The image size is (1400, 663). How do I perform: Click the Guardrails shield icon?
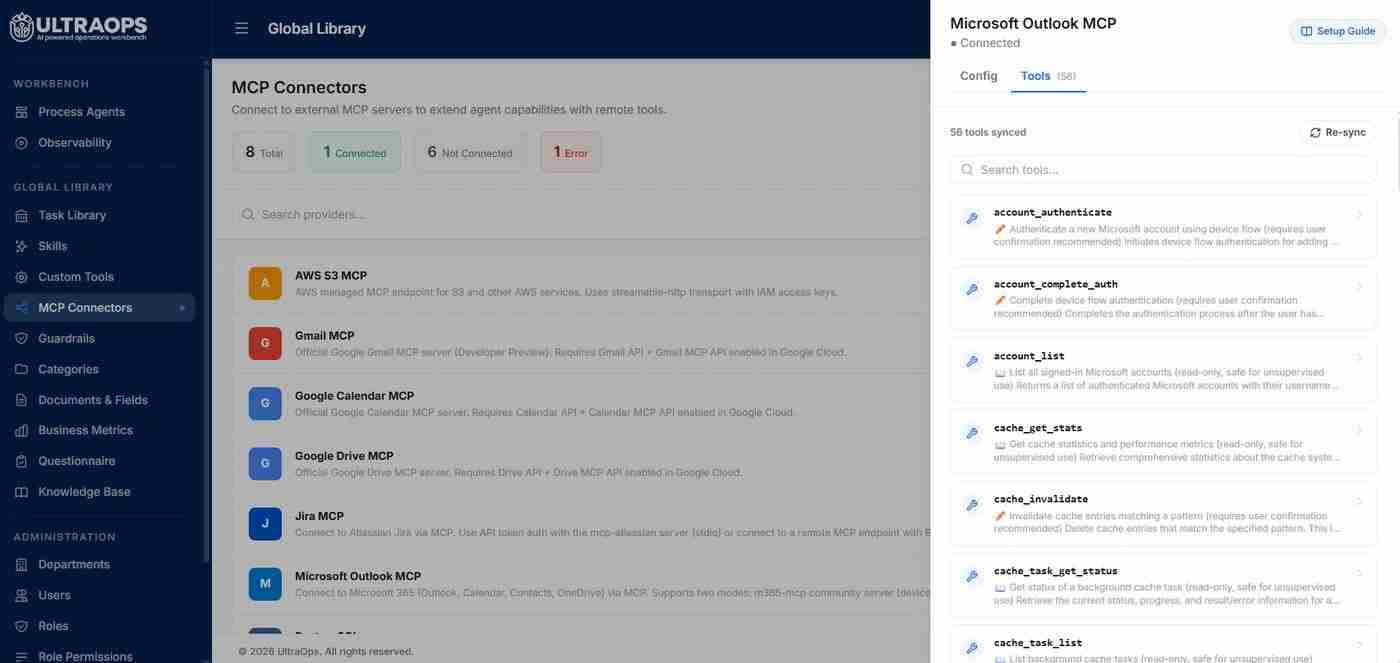coord(21,338)
